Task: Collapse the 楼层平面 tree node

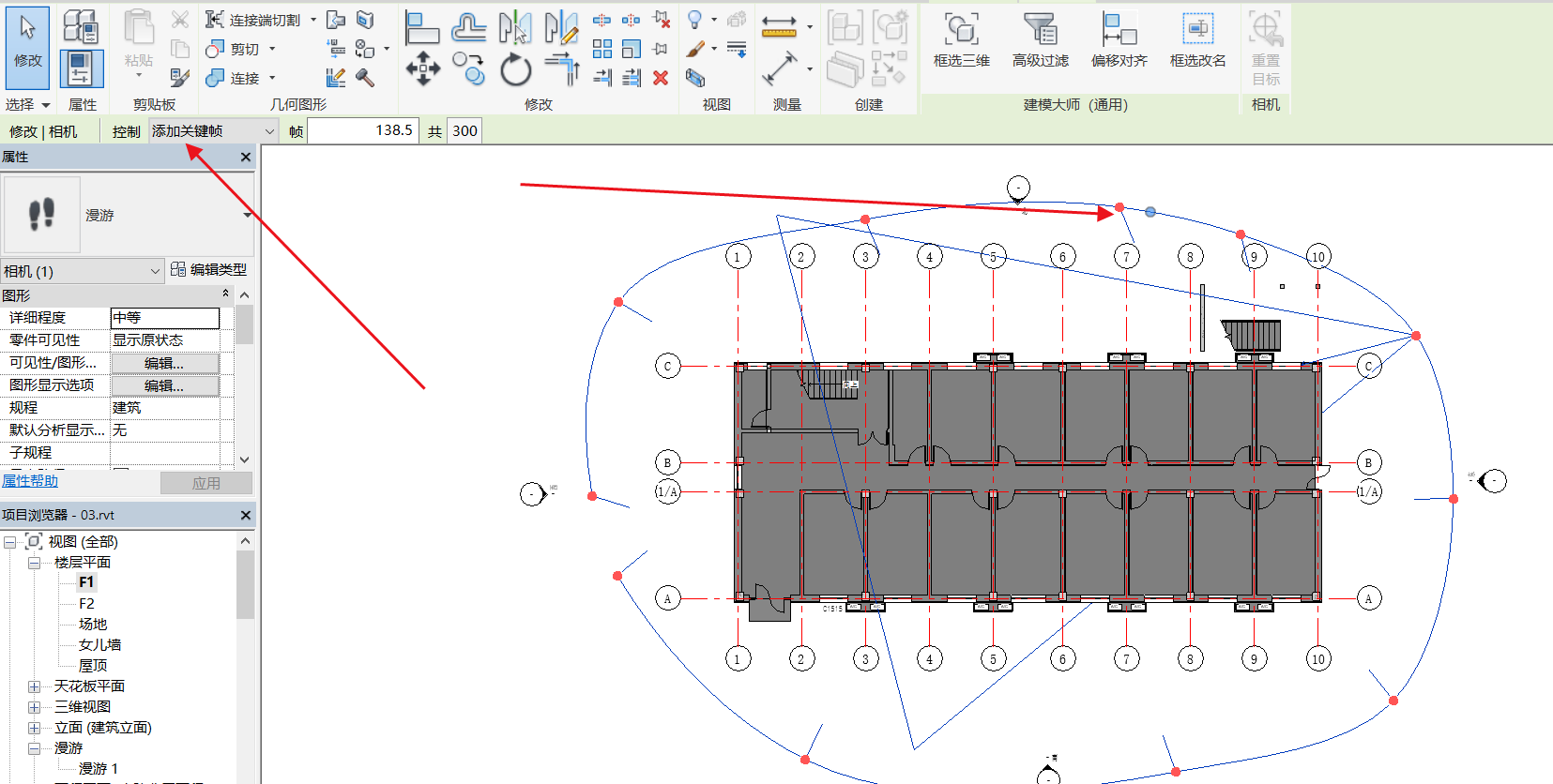Action: [35, 563]
